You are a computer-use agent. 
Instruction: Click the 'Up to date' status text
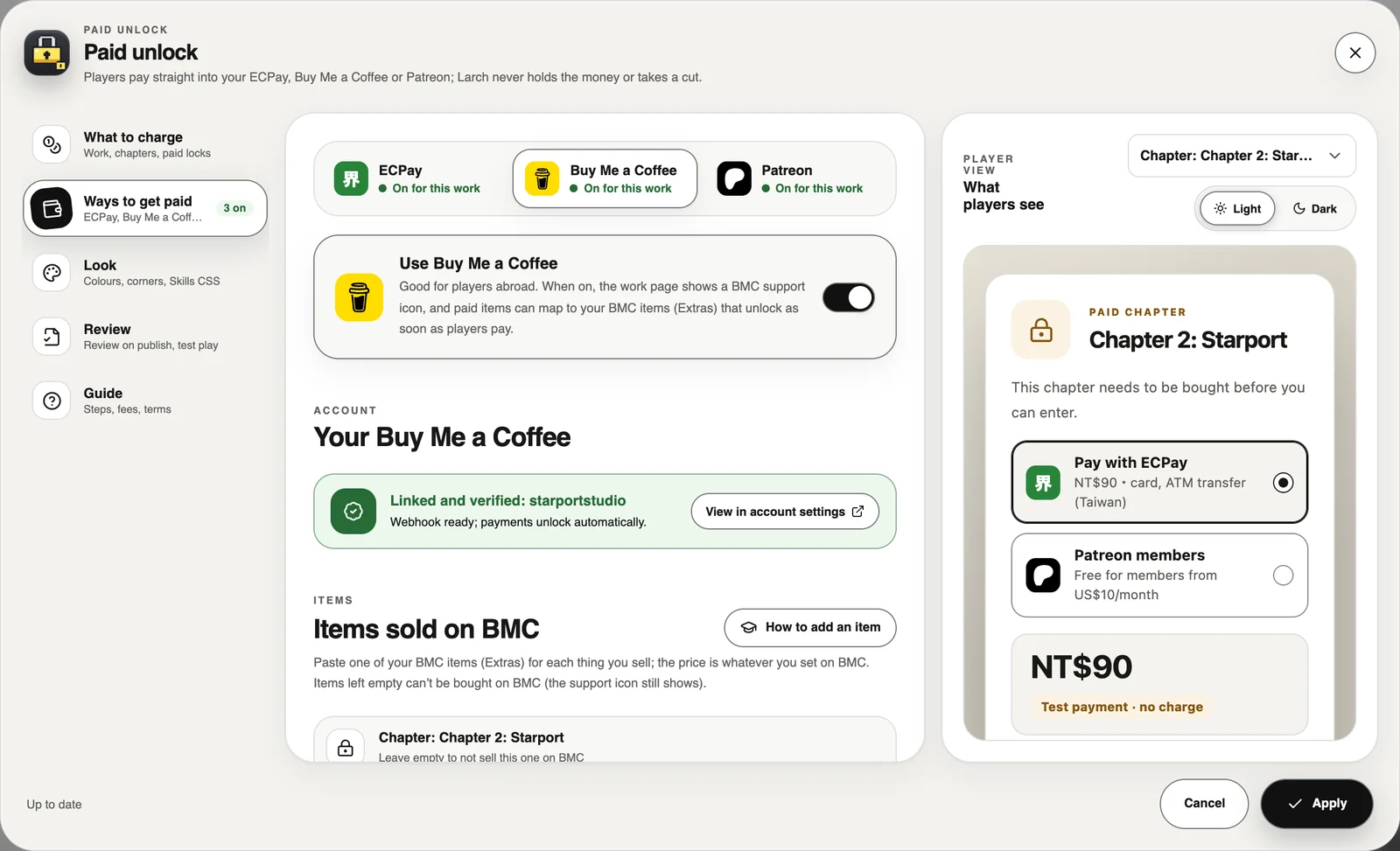(54, 805)
